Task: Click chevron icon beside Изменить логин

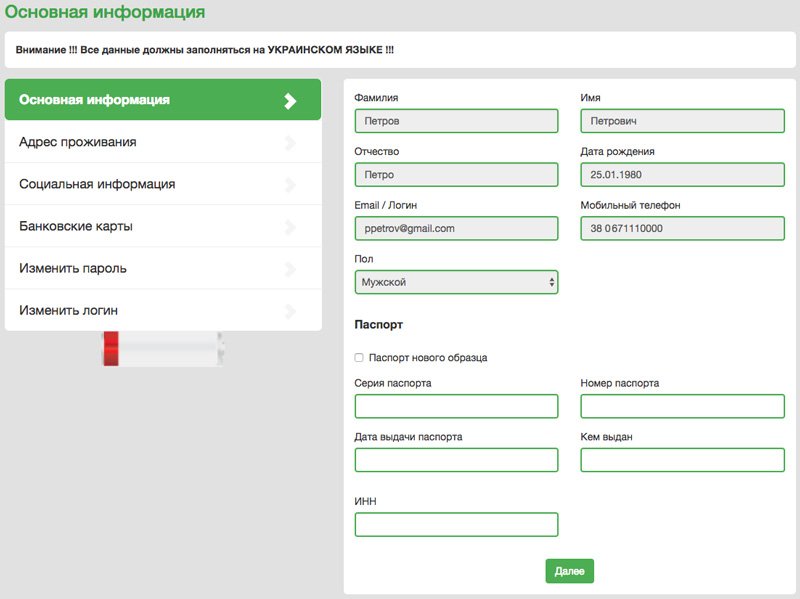Action: pyautogui.click(x=290, y=311)
